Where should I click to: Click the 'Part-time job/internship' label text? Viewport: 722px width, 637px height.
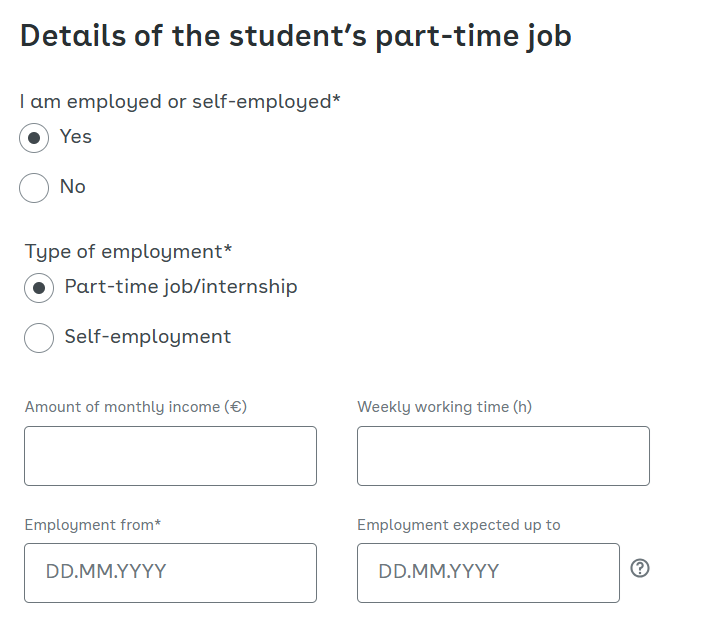coord(181,287)
